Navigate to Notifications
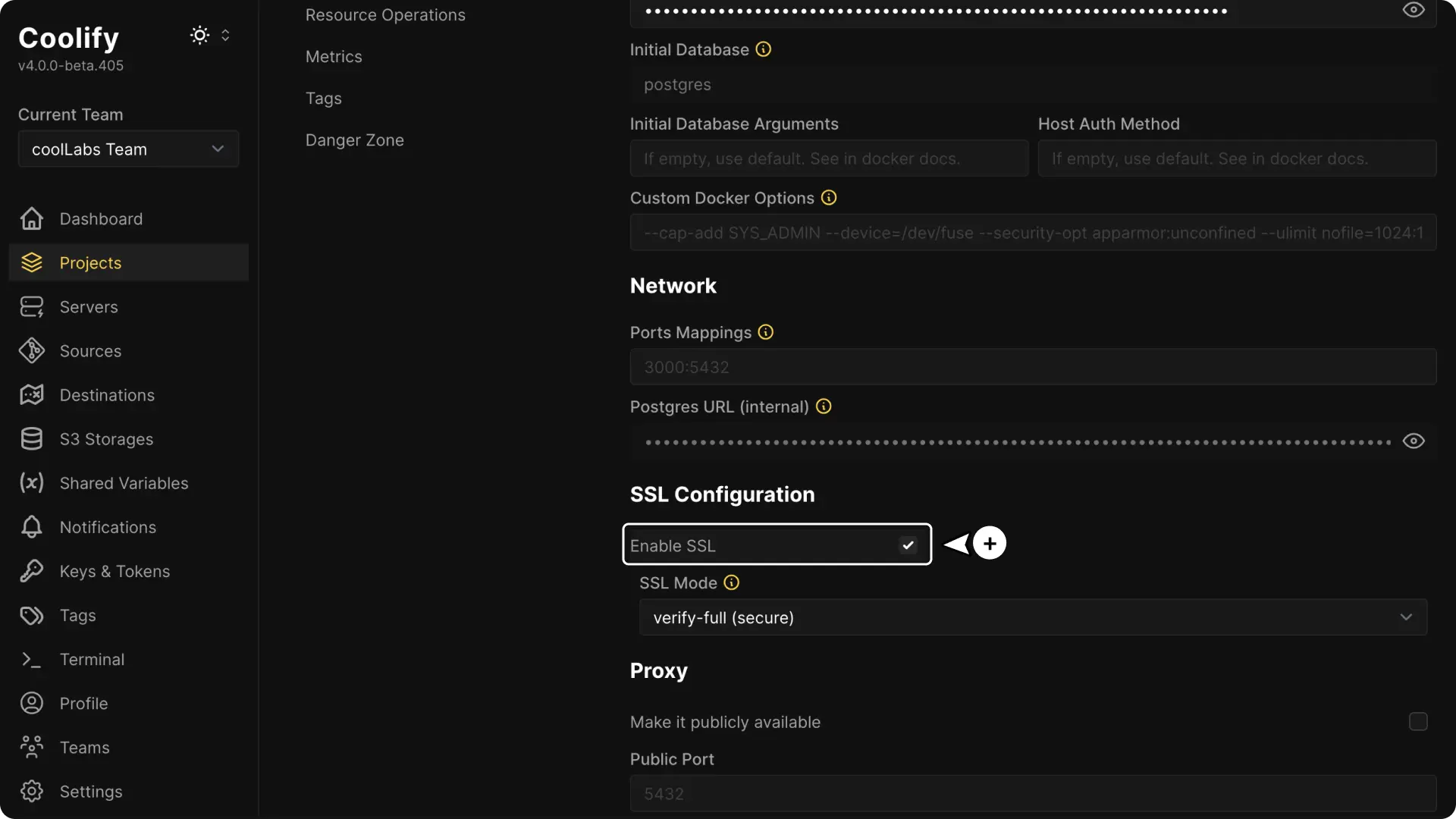The width and height of the screenshot is (1456, 819). tap(107, 526)
